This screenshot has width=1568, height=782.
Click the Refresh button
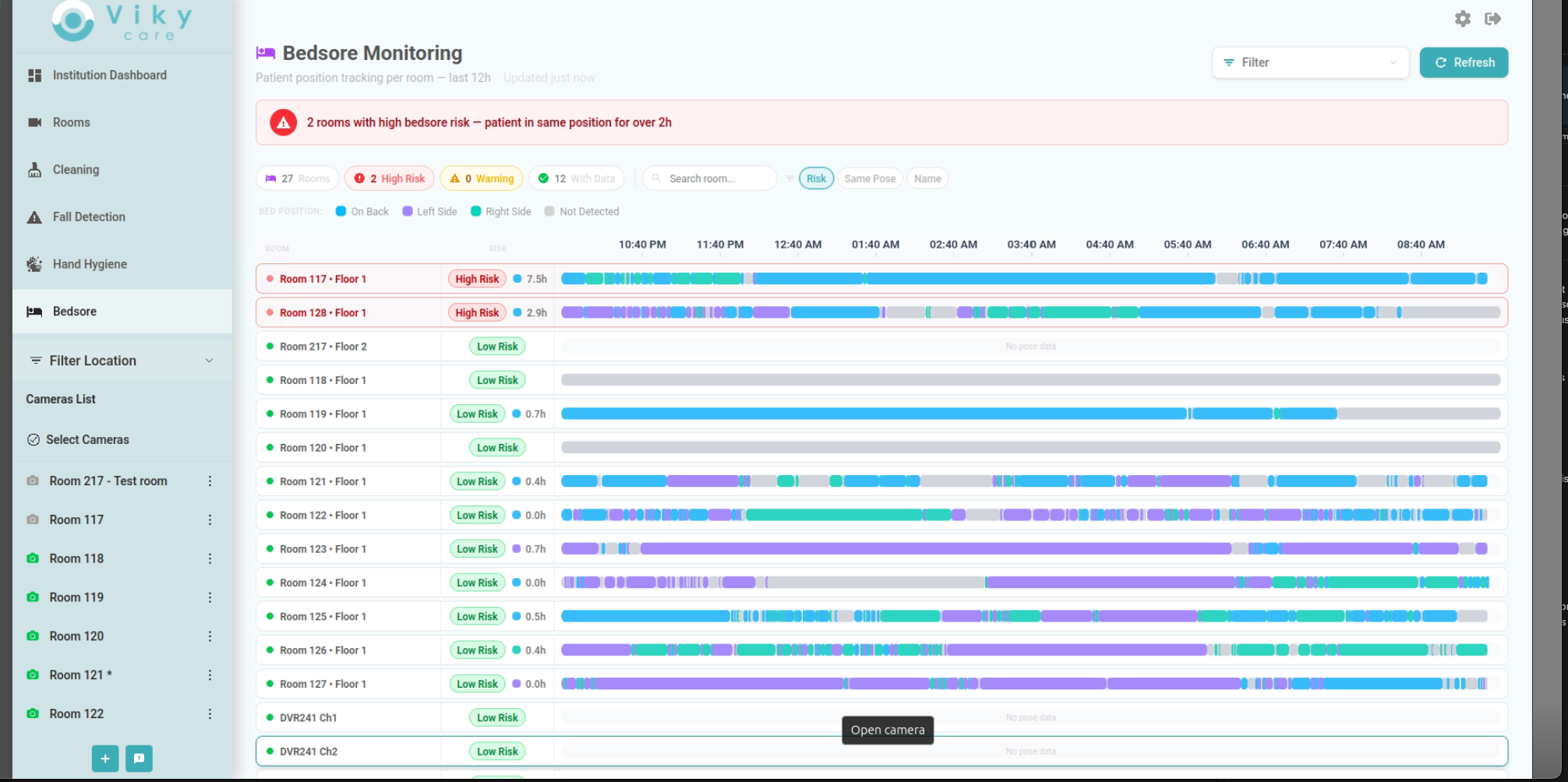pos(1464,62)
